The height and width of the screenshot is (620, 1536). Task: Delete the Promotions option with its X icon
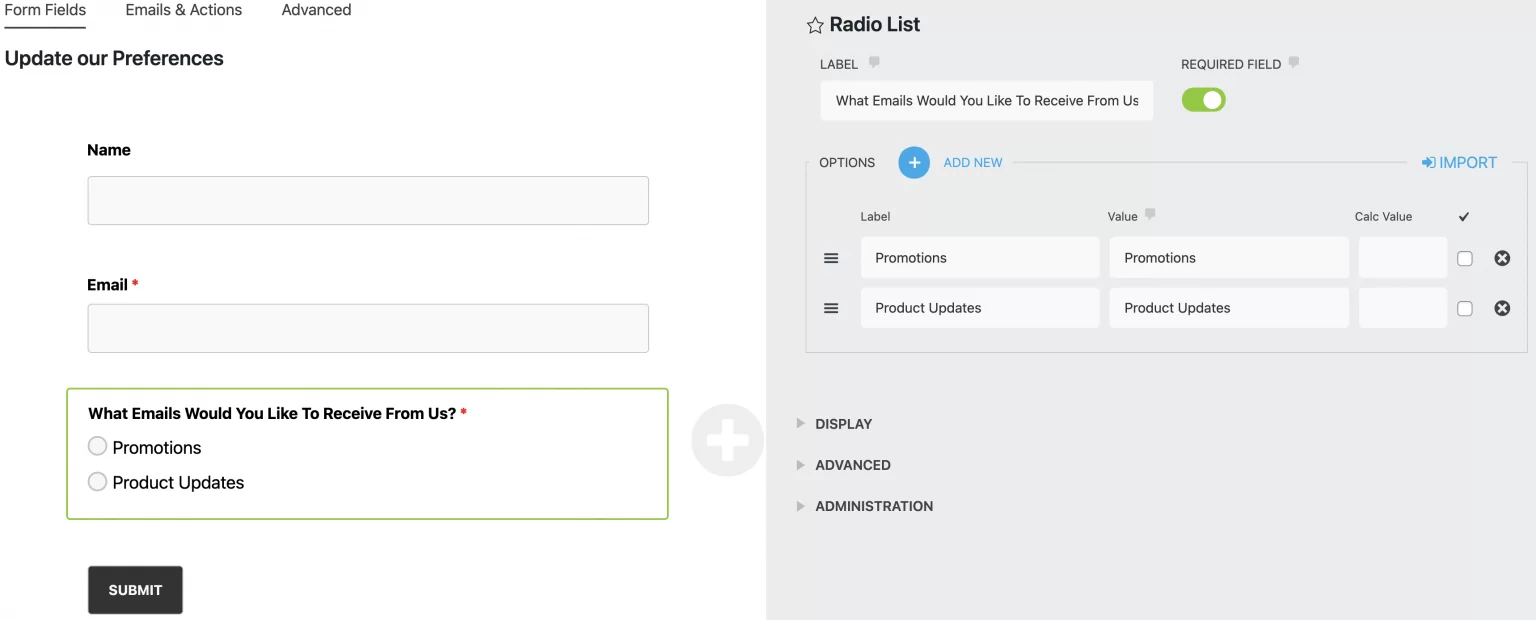pos(1502,257)
